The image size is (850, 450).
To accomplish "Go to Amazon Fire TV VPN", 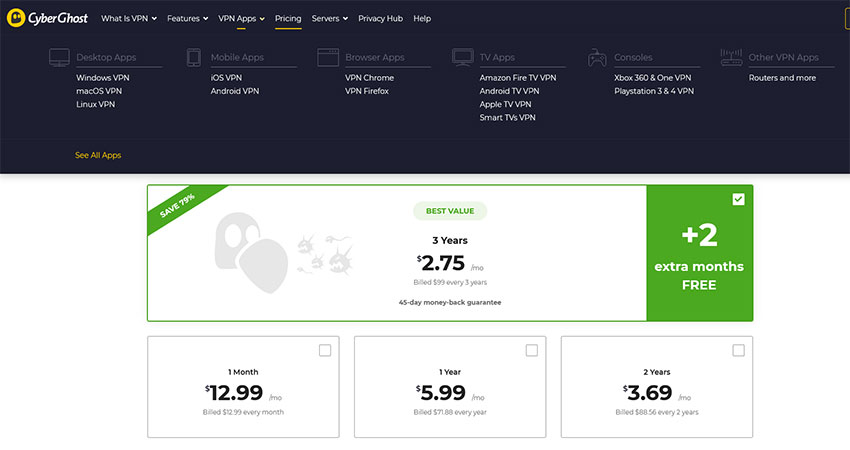I will (518, 78).
